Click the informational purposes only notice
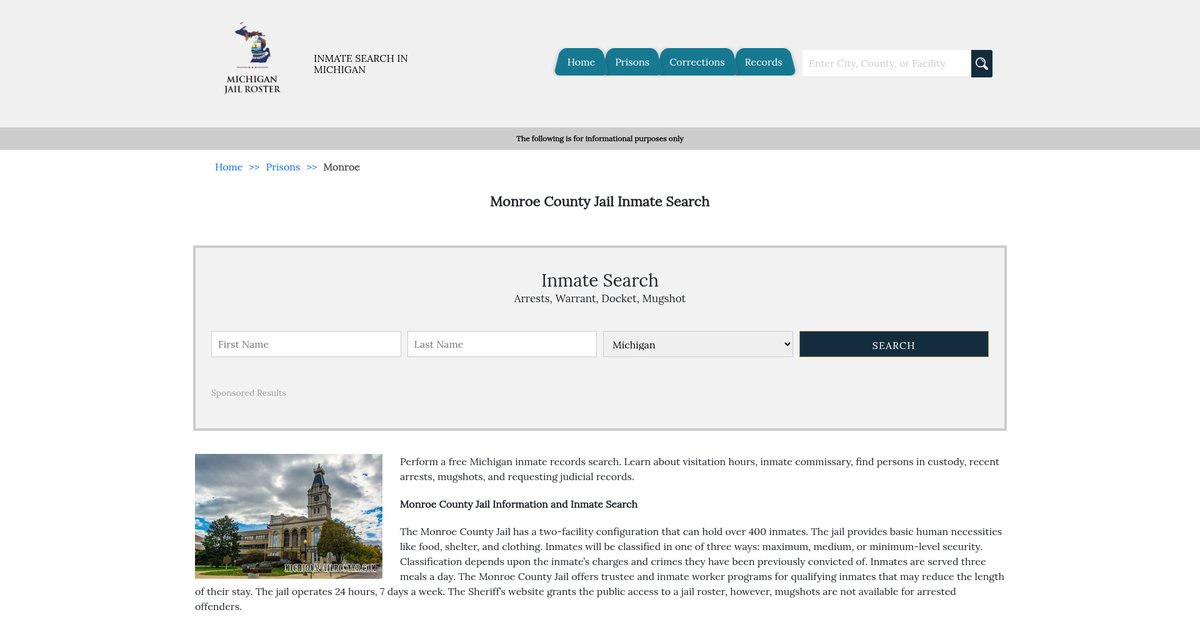1200x620 pixels. click(x=600, y=139)
